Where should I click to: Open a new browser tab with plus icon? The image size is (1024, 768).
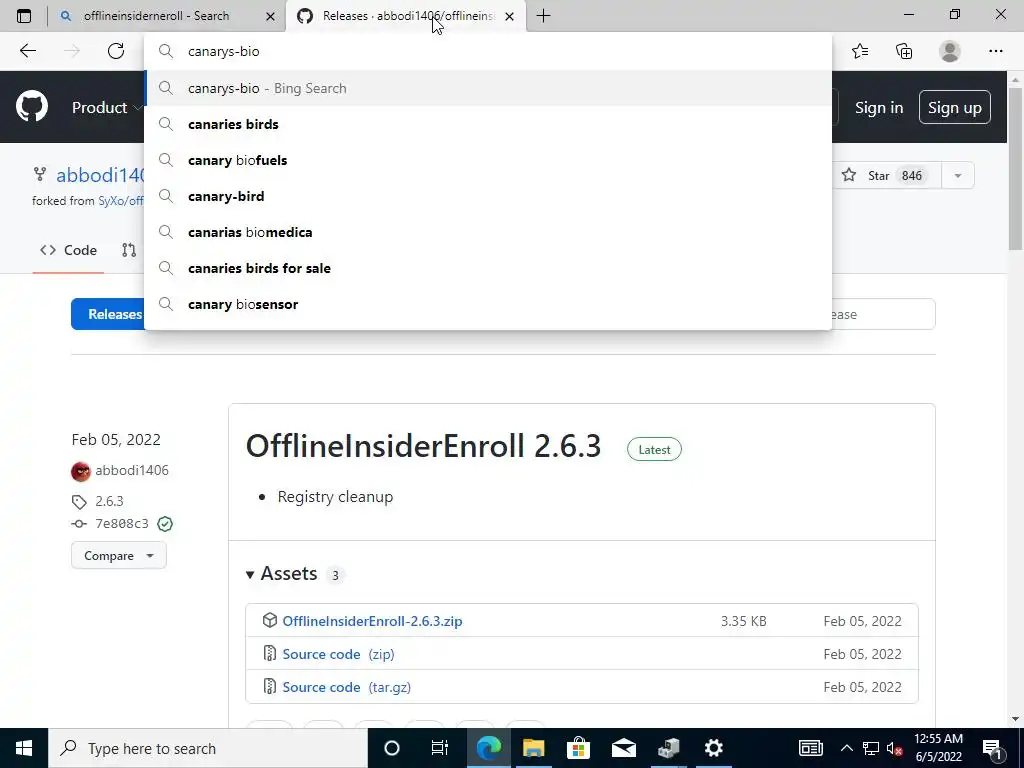[x=543, y=16]
